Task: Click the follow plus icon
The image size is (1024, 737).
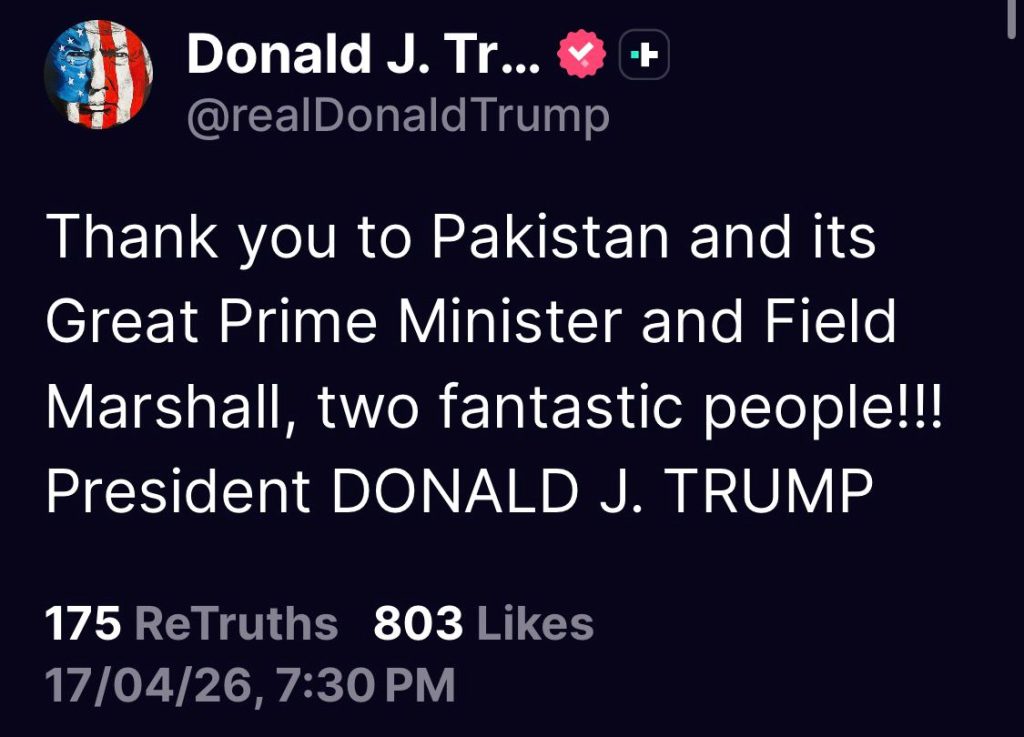Action: (x=646, y=55)
